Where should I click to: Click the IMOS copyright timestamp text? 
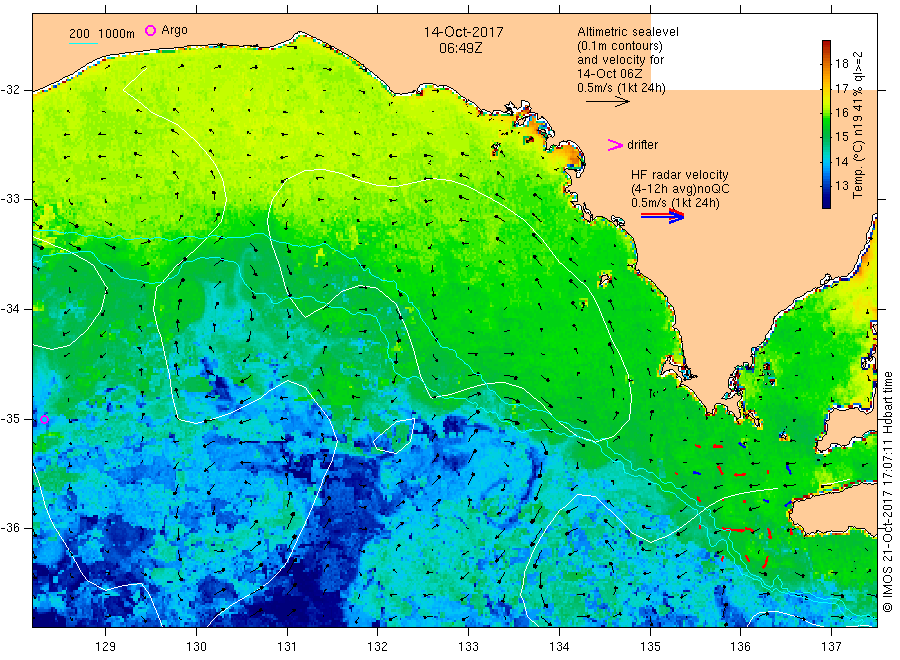click(x=887, y=492)
